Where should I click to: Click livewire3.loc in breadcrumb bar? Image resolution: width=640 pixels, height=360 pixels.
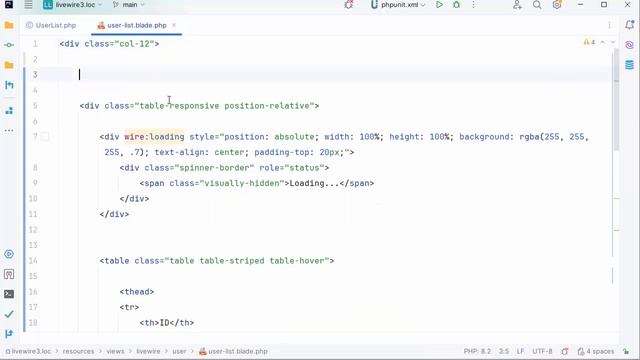(29, 351)
